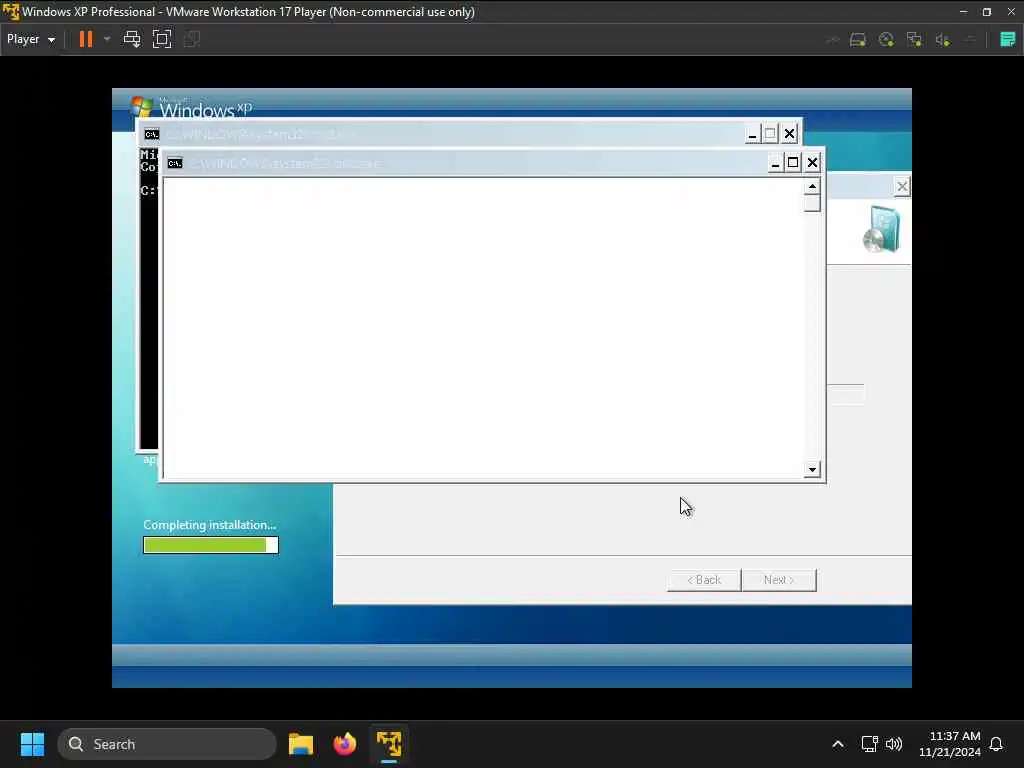
Task: Click the greyed Next button in setup wizard
Action: tap(779, 580)
